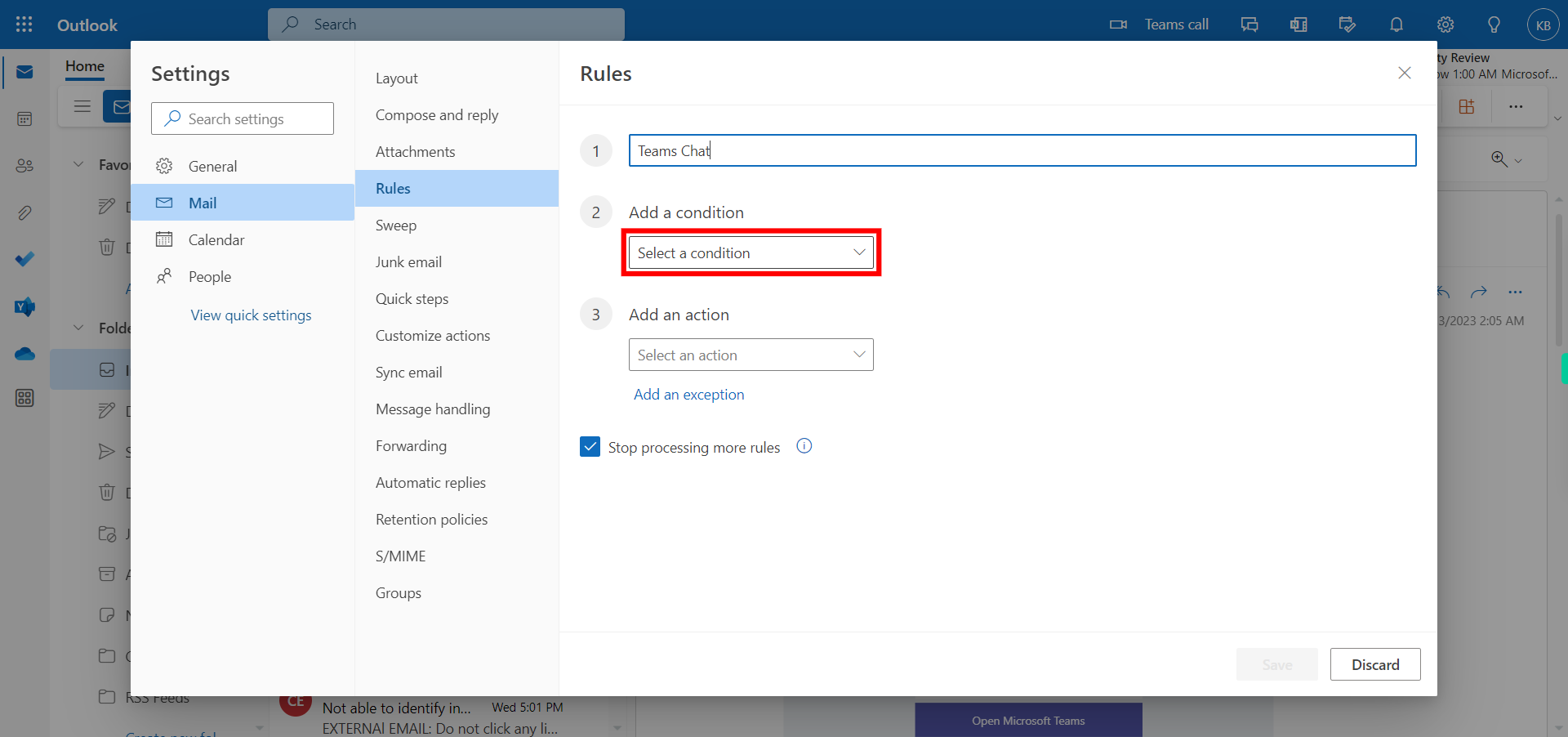Open the Files paperclip icon in left rail
1568x737 pixels.
pos(24,213)
